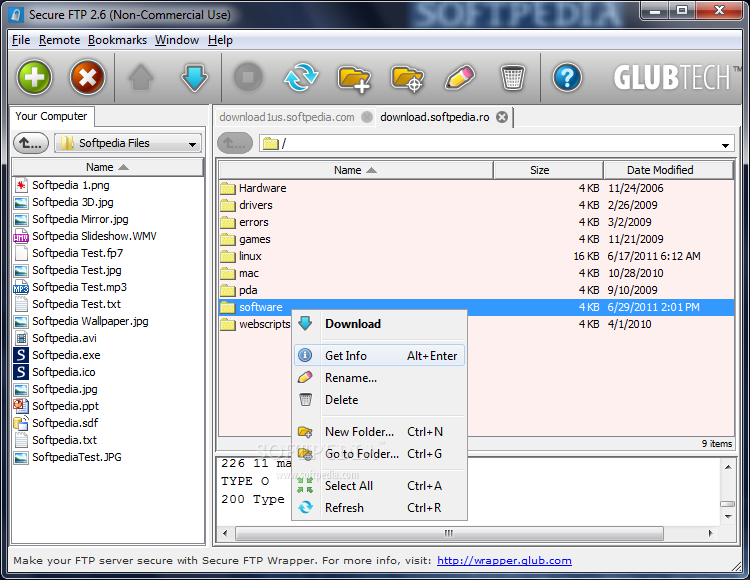The image size is (750, 580).
Task: Click the Delete trash toolbar icon
Action: 512,77
